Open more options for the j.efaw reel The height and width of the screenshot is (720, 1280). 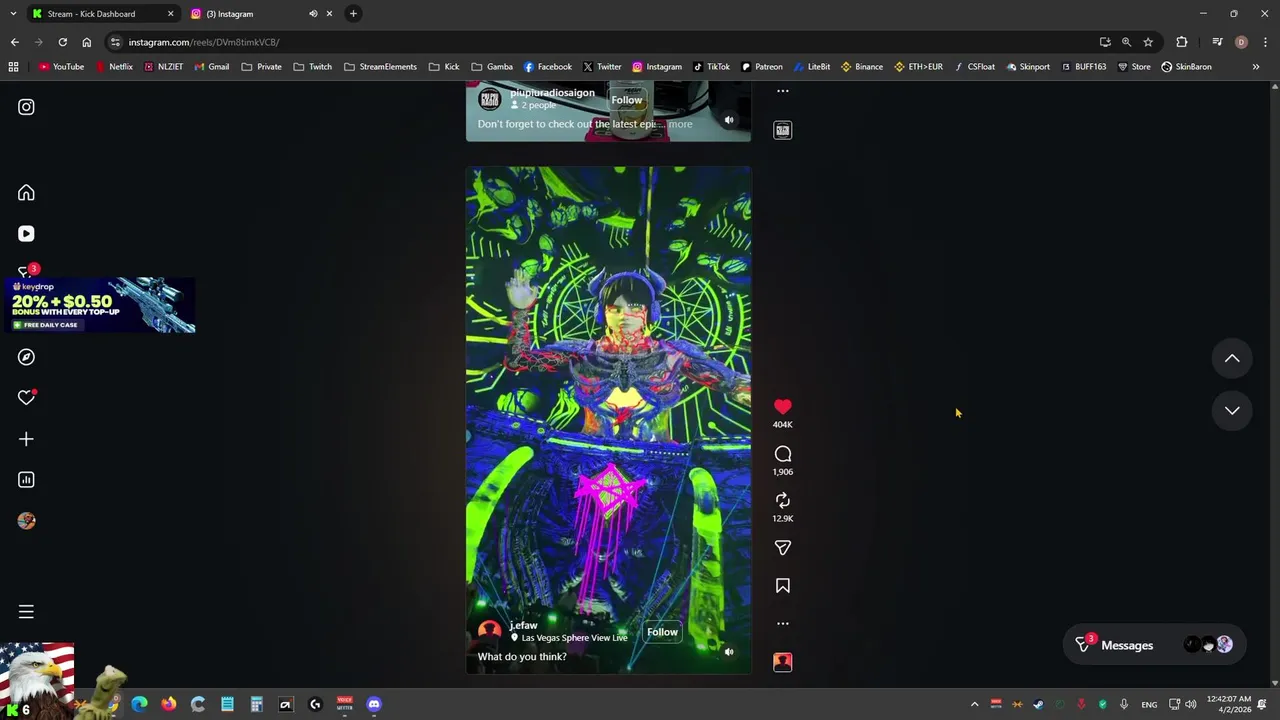click(x=783, y=624)
